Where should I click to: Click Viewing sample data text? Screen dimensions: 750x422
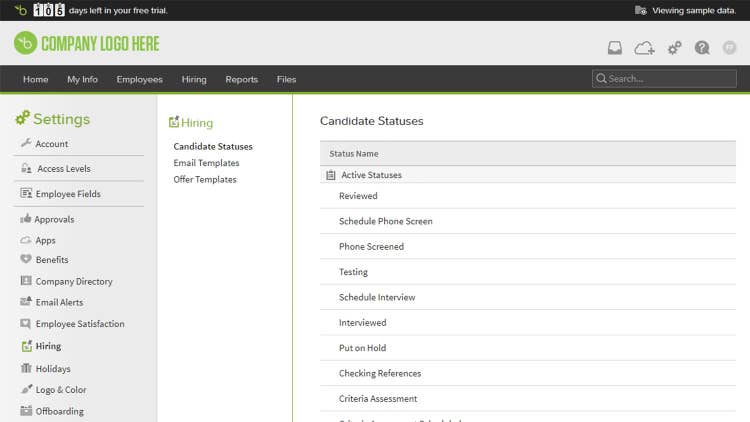click(x=694, y=11)
